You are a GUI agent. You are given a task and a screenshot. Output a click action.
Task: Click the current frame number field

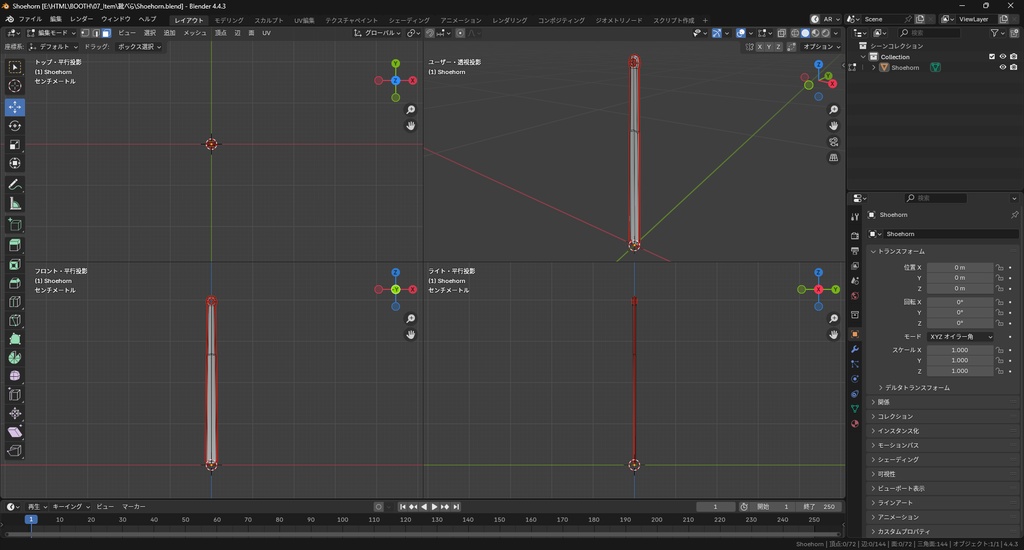716,507
